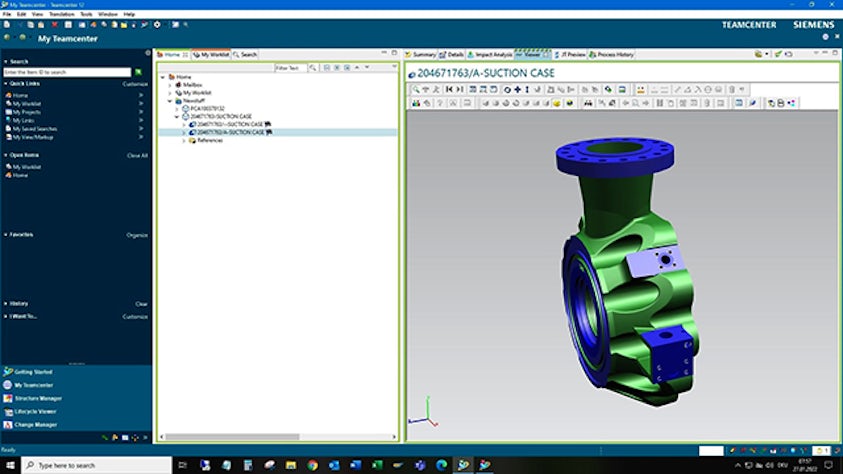This screenshot has width=843, height=474.
Task: Open the Edit menu
Action: [x=22, y=14]
